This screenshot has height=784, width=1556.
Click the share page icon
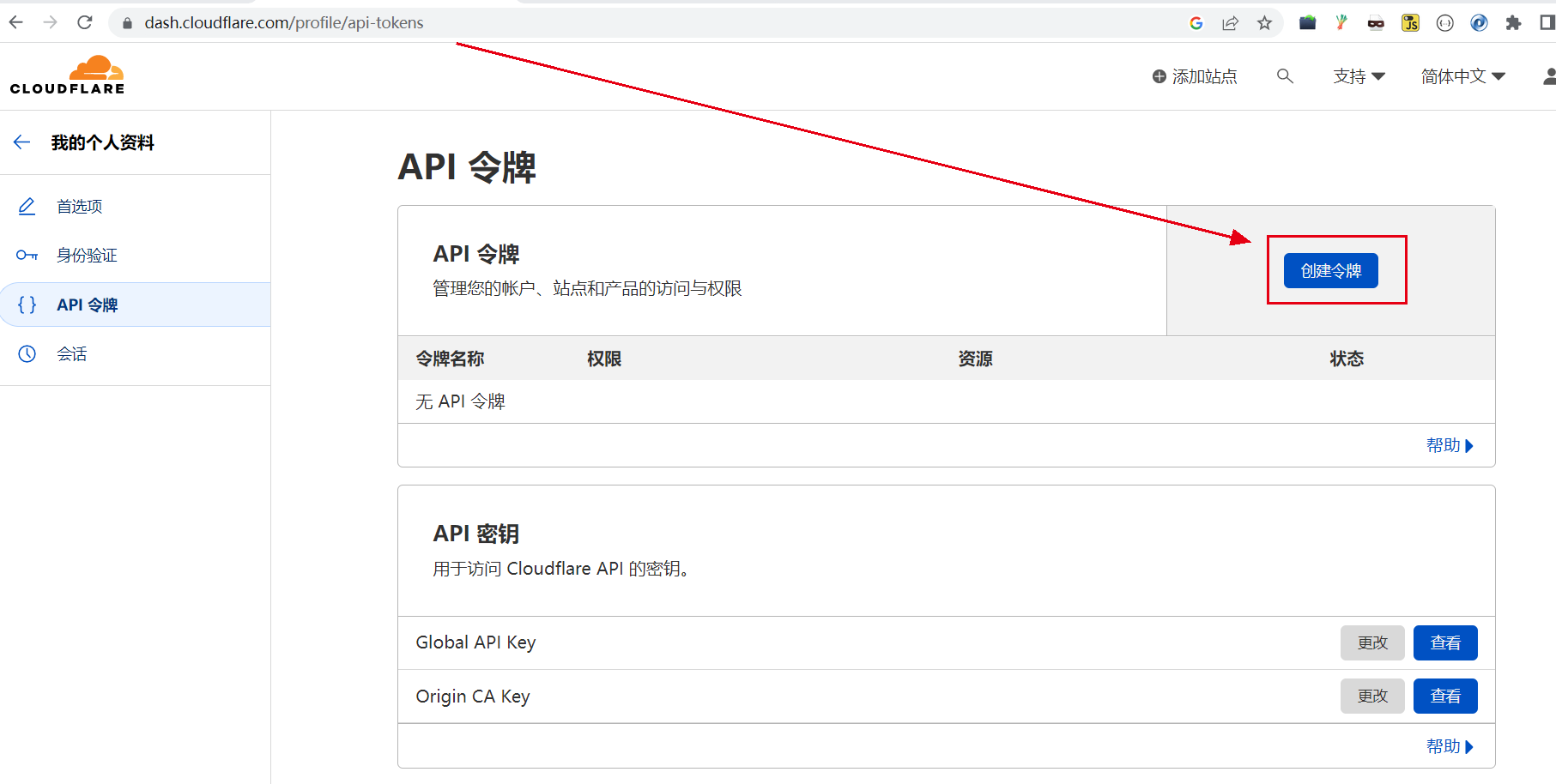1231,23
